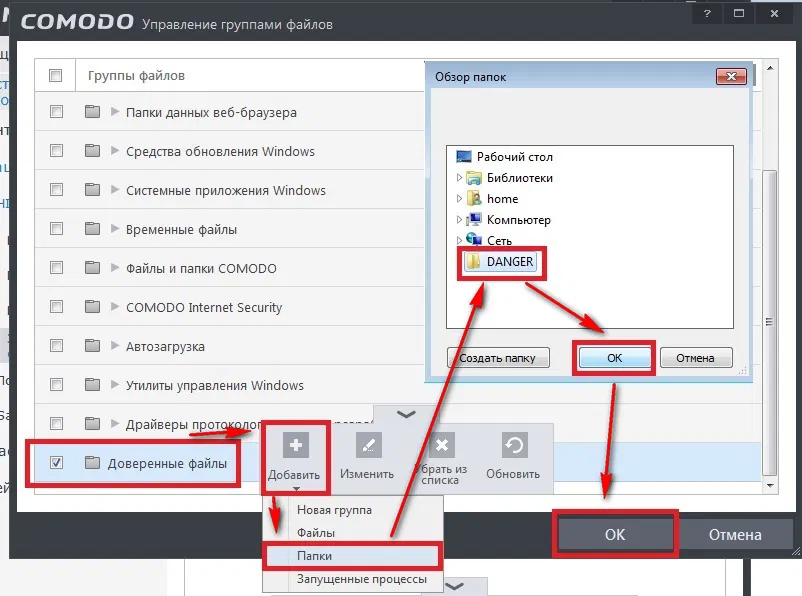
Task: Select Рабочий стол tree item label
Action: 515,157
